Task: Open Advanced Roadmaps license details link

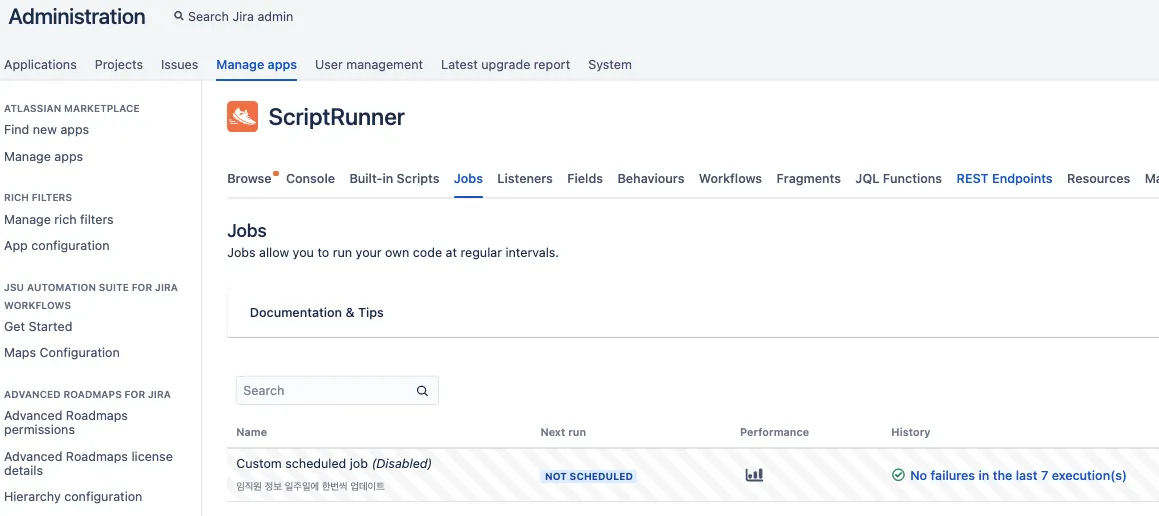Action: coord(89,463)
